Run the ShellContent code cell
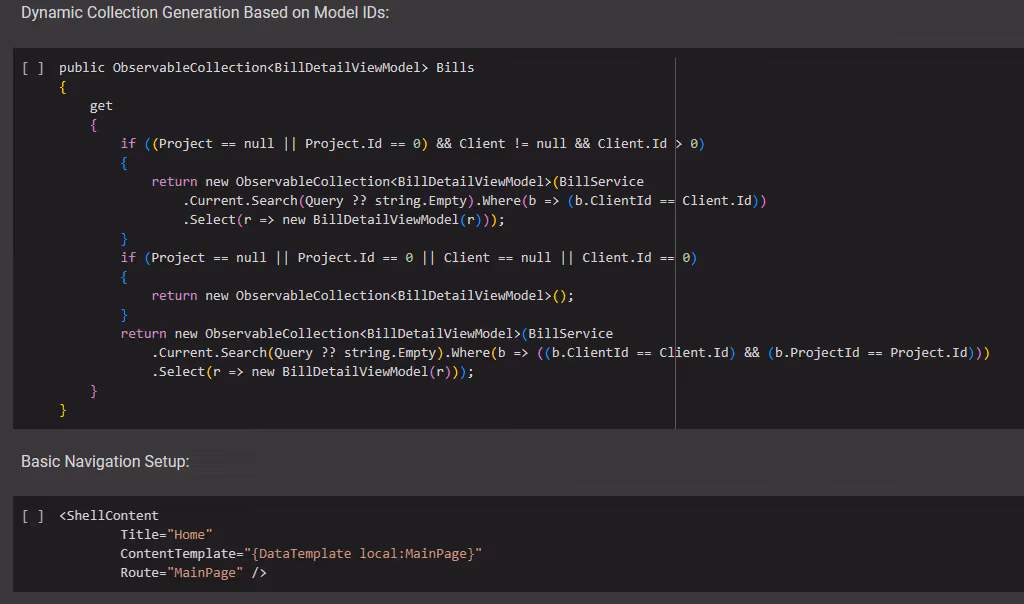This screenshot has width=1024, height=604. (33, 516)
